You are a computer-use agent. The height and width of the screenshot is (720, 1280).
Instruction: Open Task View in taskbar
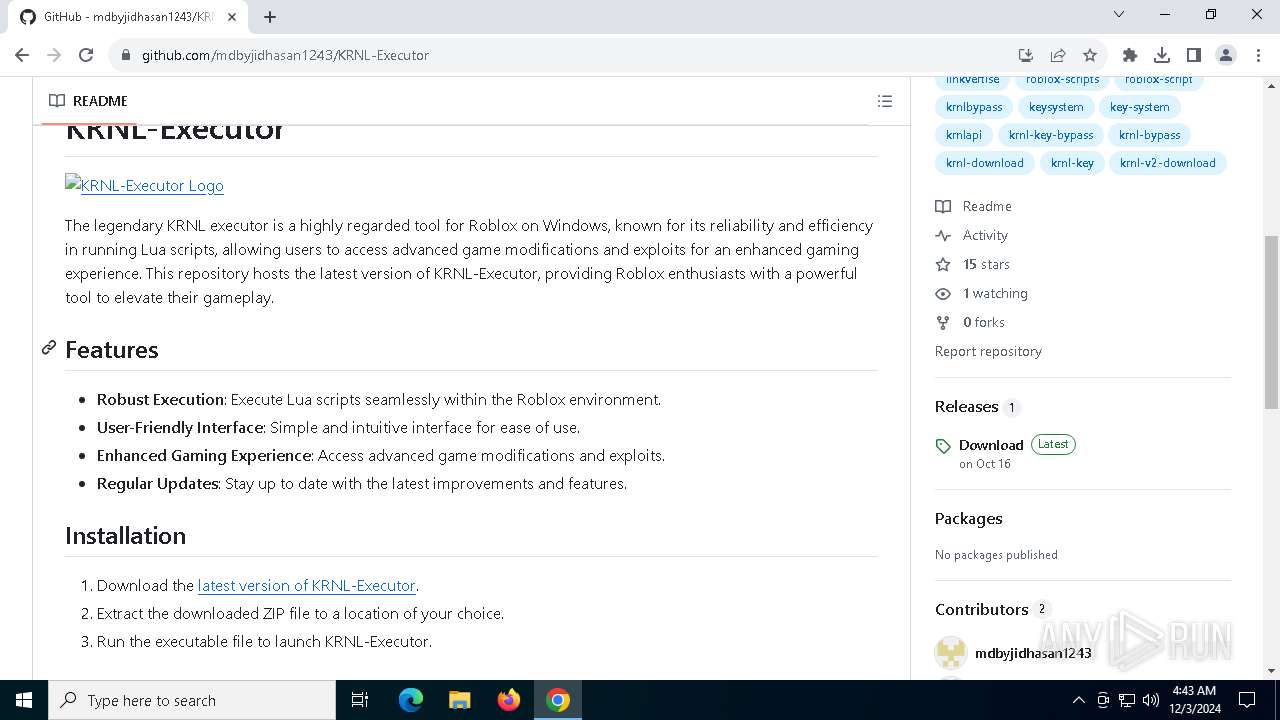pyautogui.click(x=360, y=700)
